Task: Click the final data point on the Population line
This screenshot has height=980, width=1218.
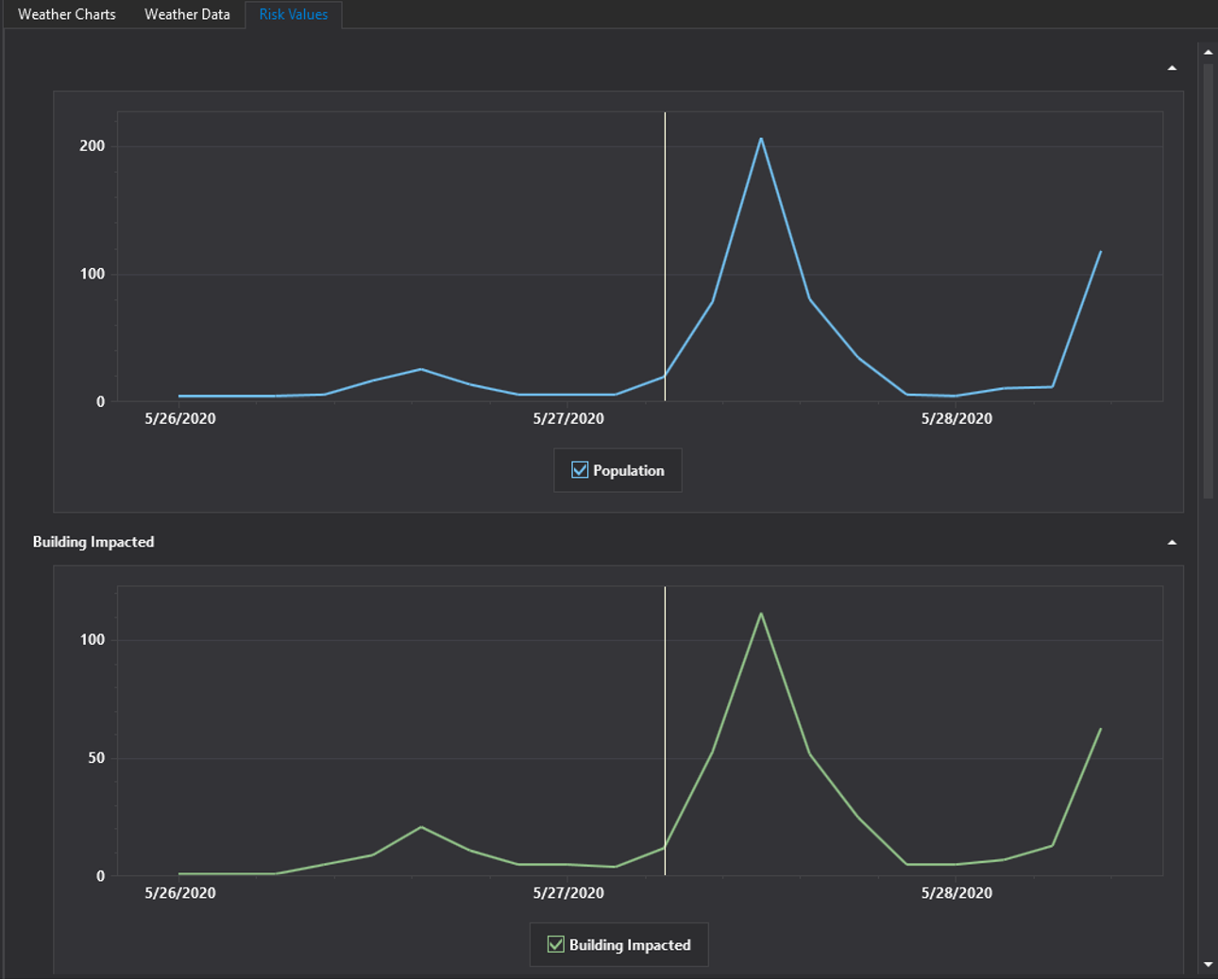Action: [x=1100, y=252]
